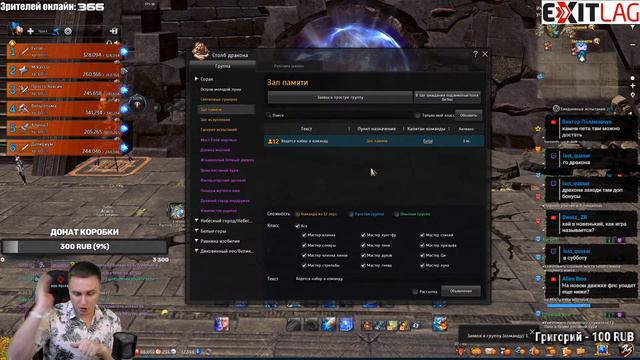The width and height of the screenshot is (640, 360).
Task: Click the Blade & Soul logo icon at the bottom right corner
Action: pyautogui.click(x=627, y=350)
